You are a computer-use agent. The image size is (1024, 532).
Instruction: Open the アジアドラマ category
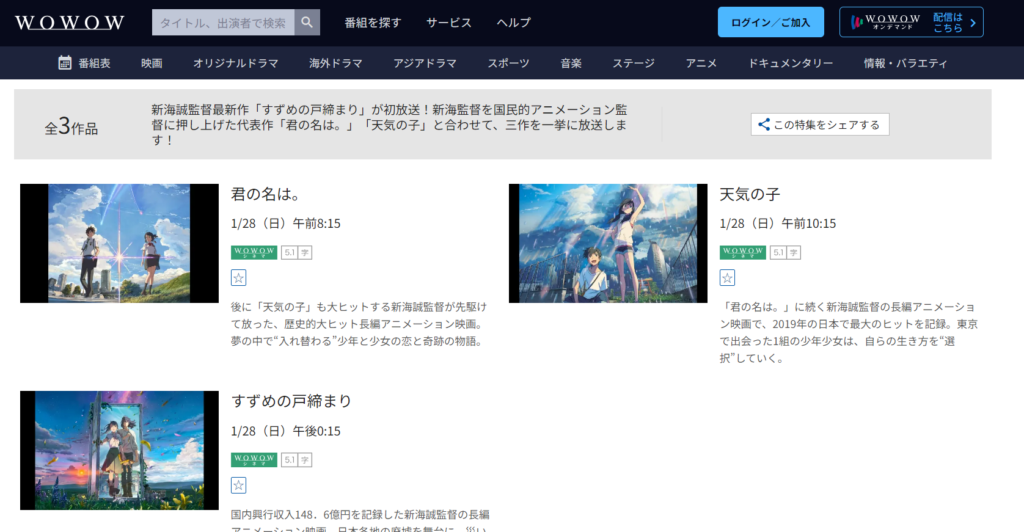425,63
